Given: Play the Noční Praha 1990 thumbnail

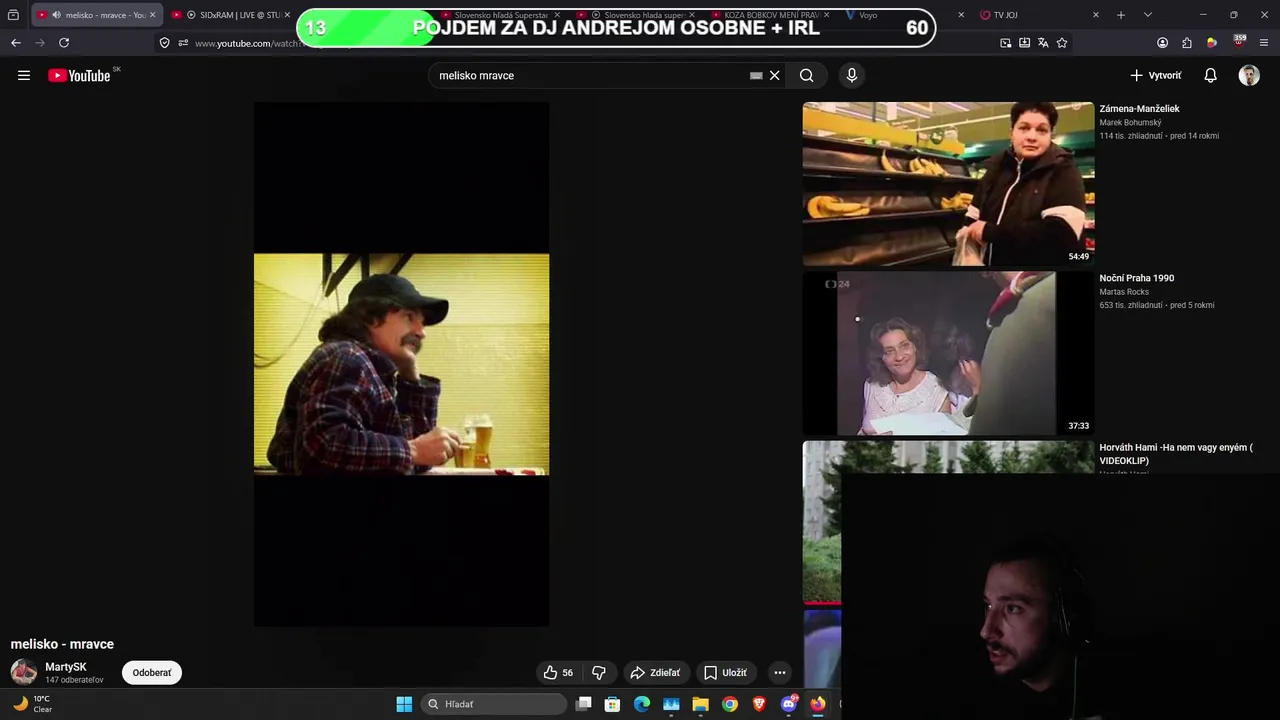Looking at the screenshot, I should [x=948, y=353].
